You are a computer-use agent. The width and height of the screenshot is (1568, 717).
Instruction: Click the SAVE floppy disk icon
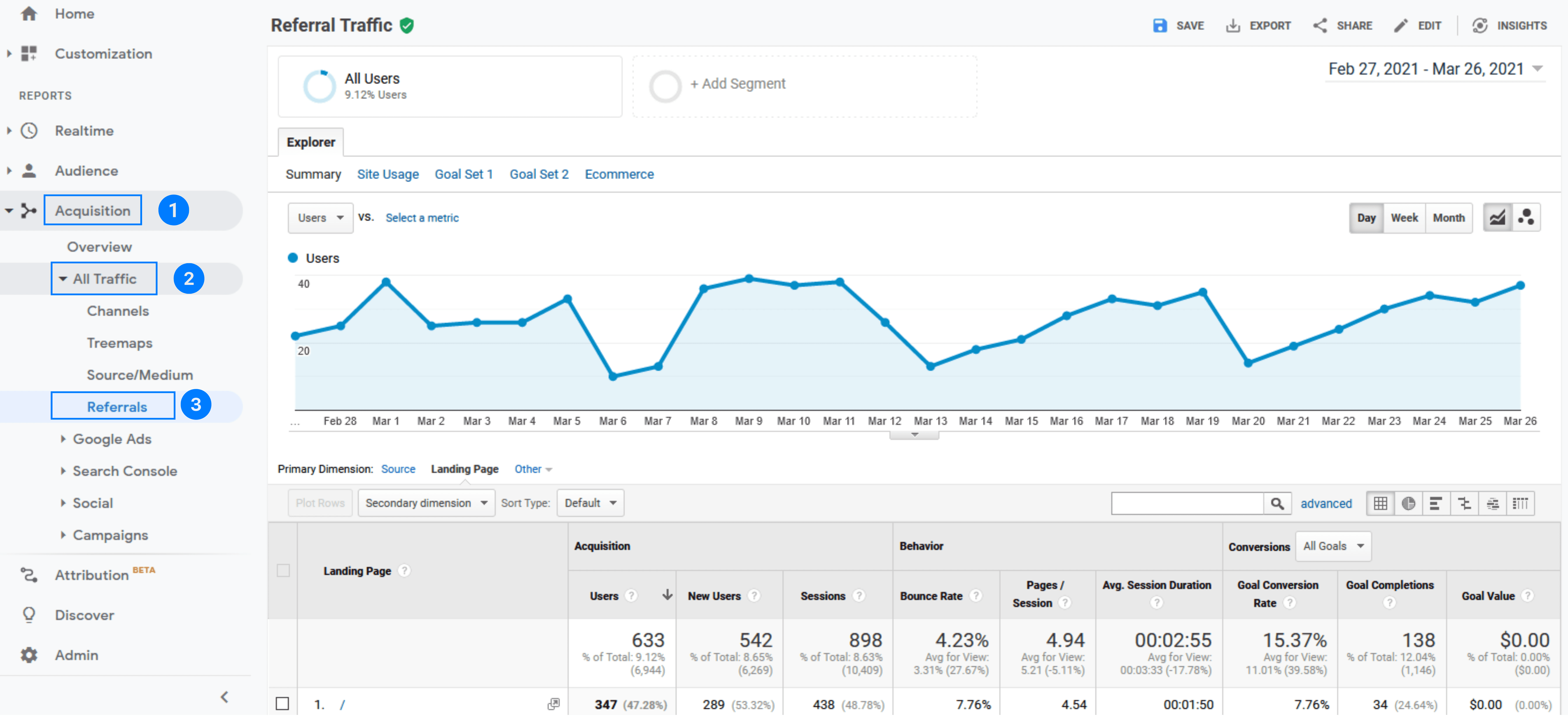point(1160,26)
